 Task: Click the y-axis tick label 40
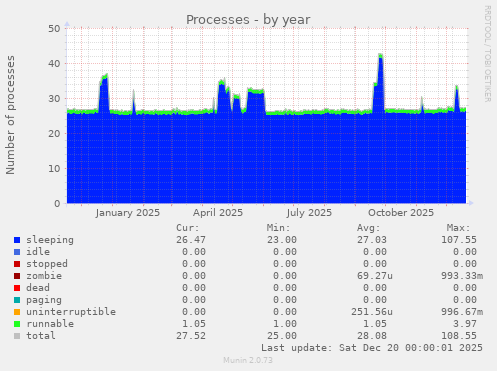54,64
